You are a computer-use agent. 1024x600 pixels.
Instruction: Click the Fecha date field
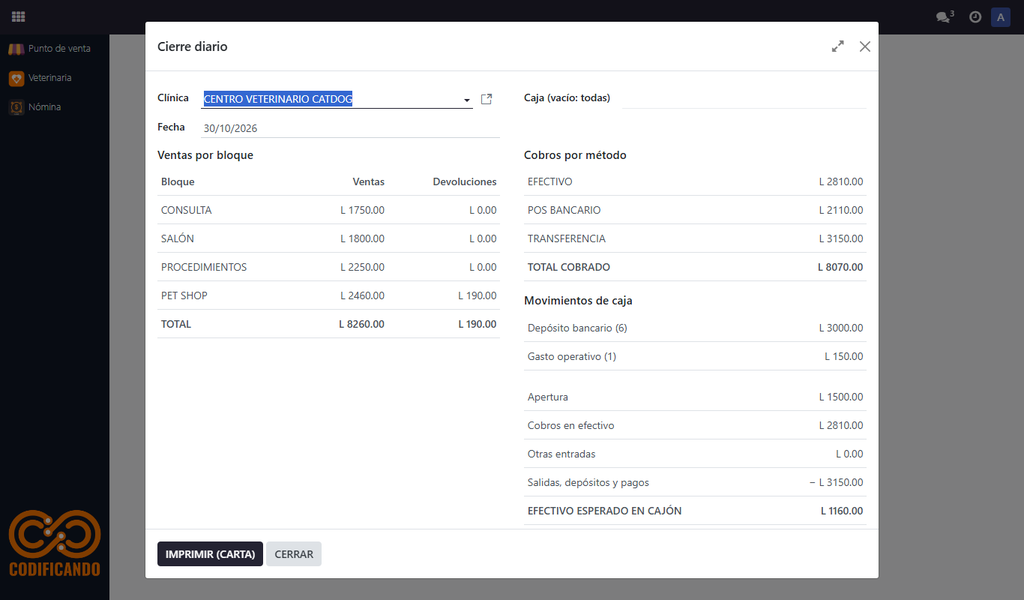tap(351, 128)
